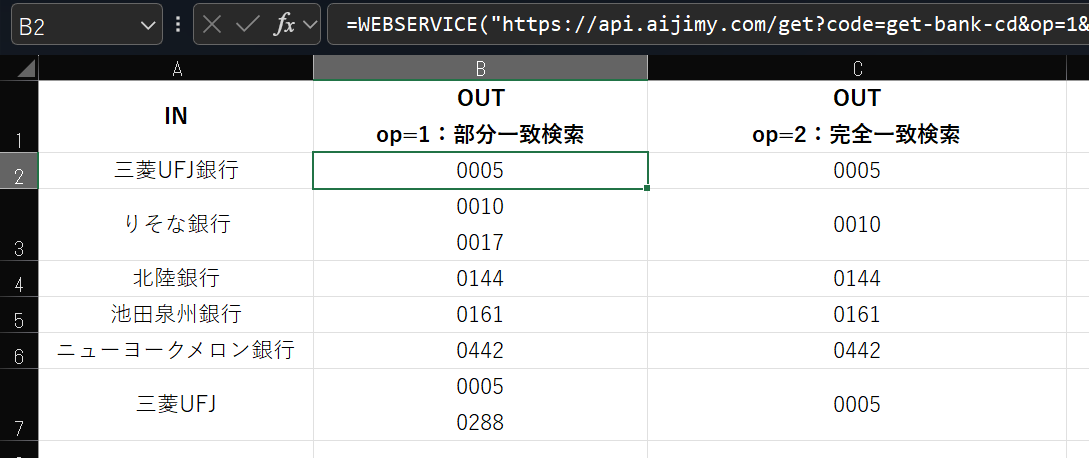Select the column C header
Image resolution: width=1089 pixels, height=458 pixels.
pyautogui.click(x=857, y=68)
